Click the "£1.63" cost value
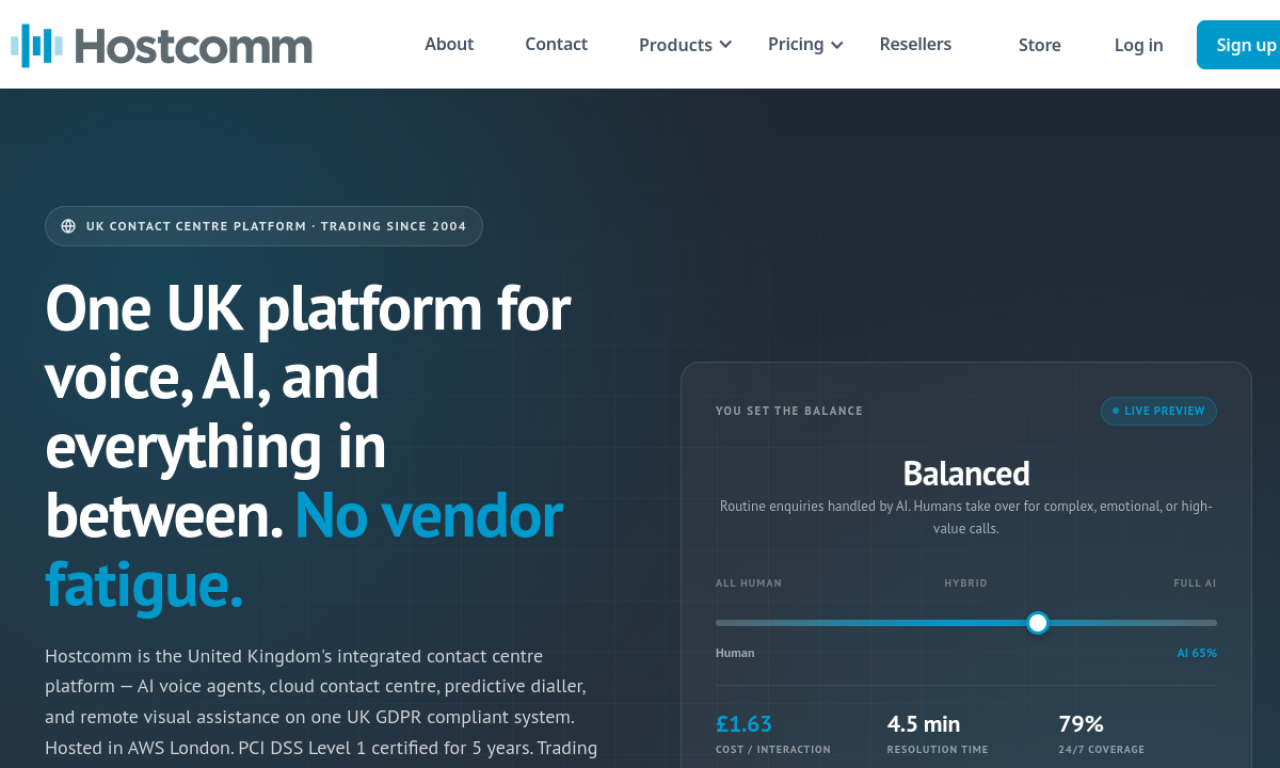Screen dimensions: 1280x768 pos(744,723)
